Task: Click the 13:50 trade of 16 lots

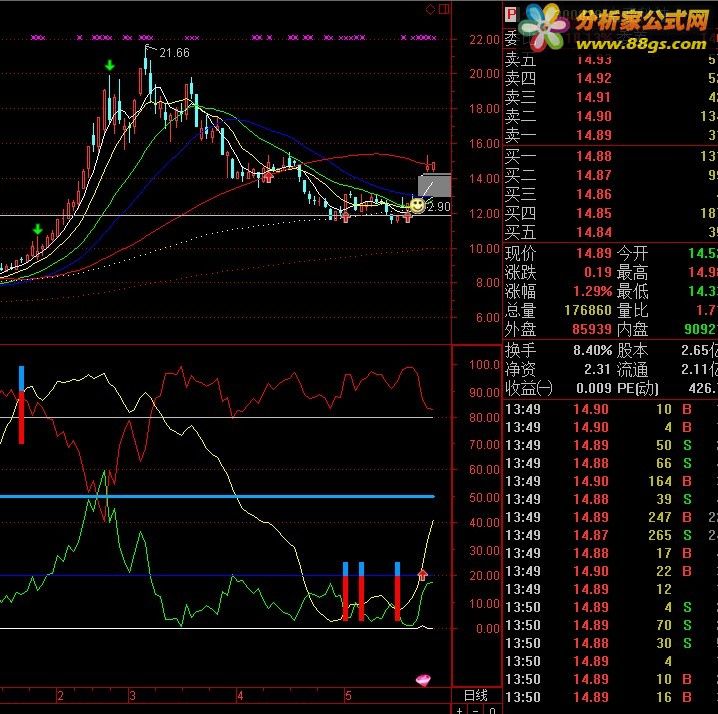Action: (x=611, y=697)
